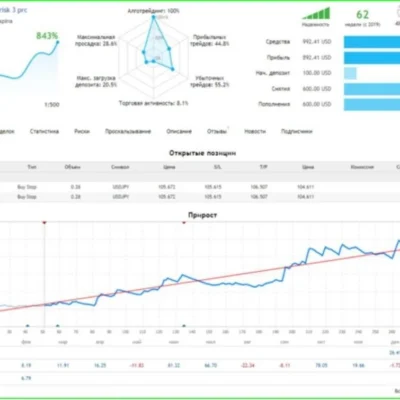Open the Отзывы tab

[x=217, y=131]
